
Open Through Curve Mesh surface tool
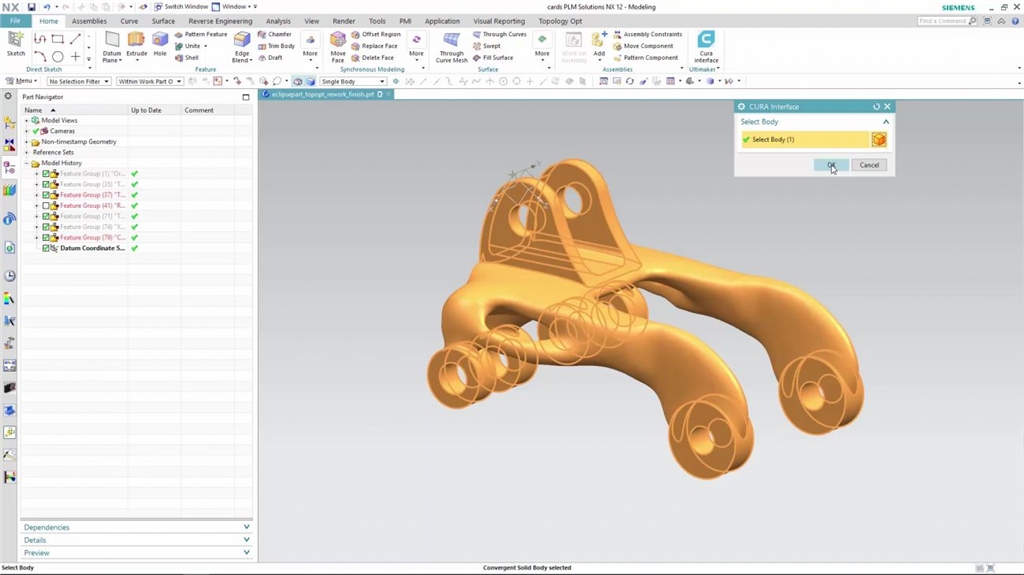[x=451, y=44]
